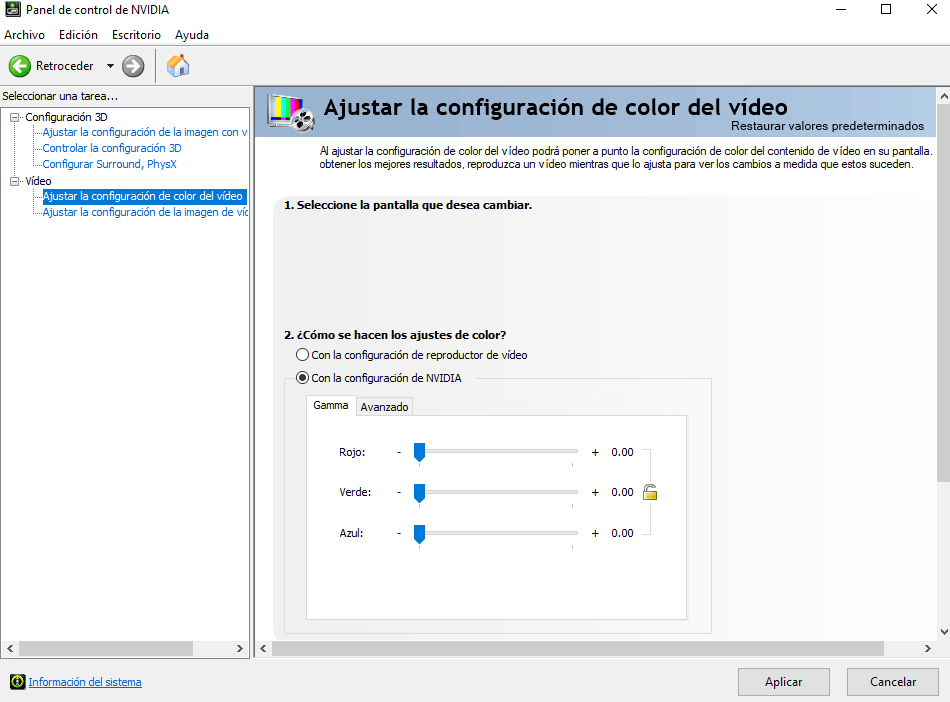Switch to the Gamma tab
950x702 pixels.
331,405
